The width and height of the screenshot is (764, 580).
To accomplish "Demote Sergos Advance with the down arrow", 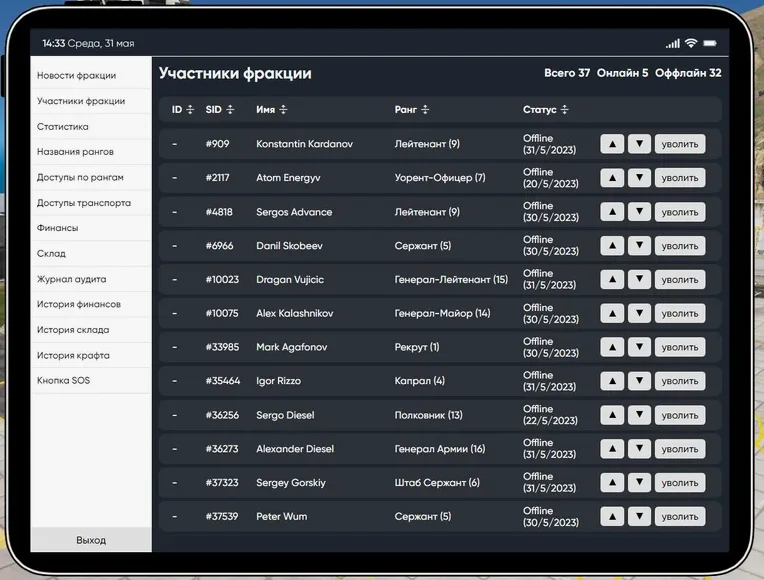I will click(x=639, y=212).
